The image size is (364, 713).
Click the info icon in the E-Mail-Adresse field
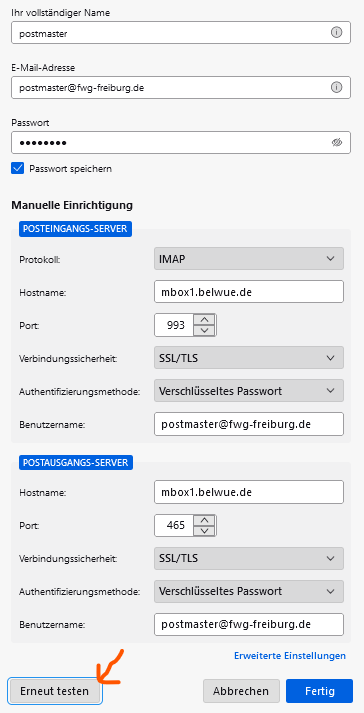tap(336, 87)
